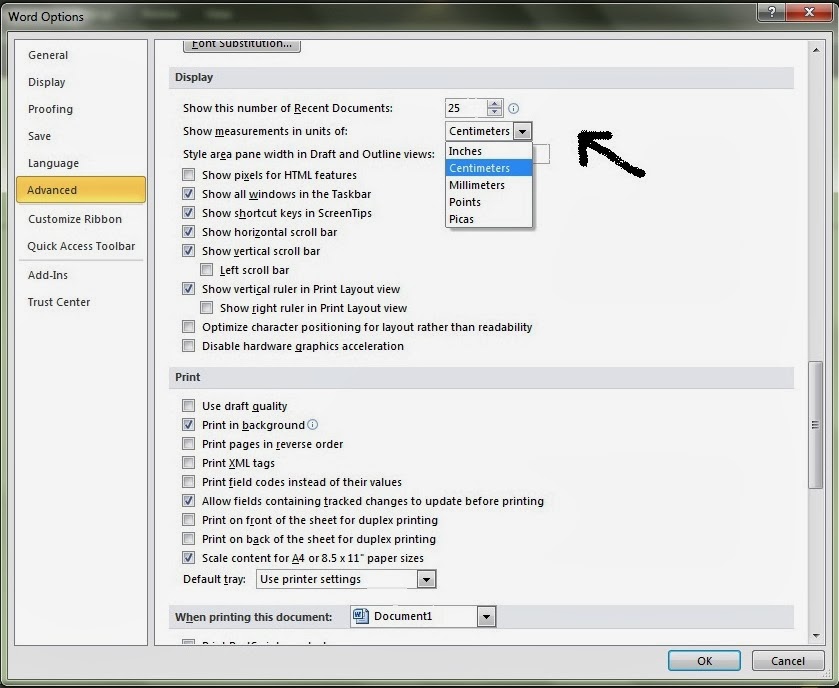Screen dimensions: 839x688
Task: Check Print pages in reverse order
Action: pyautogui.click(x=188, y=444)
